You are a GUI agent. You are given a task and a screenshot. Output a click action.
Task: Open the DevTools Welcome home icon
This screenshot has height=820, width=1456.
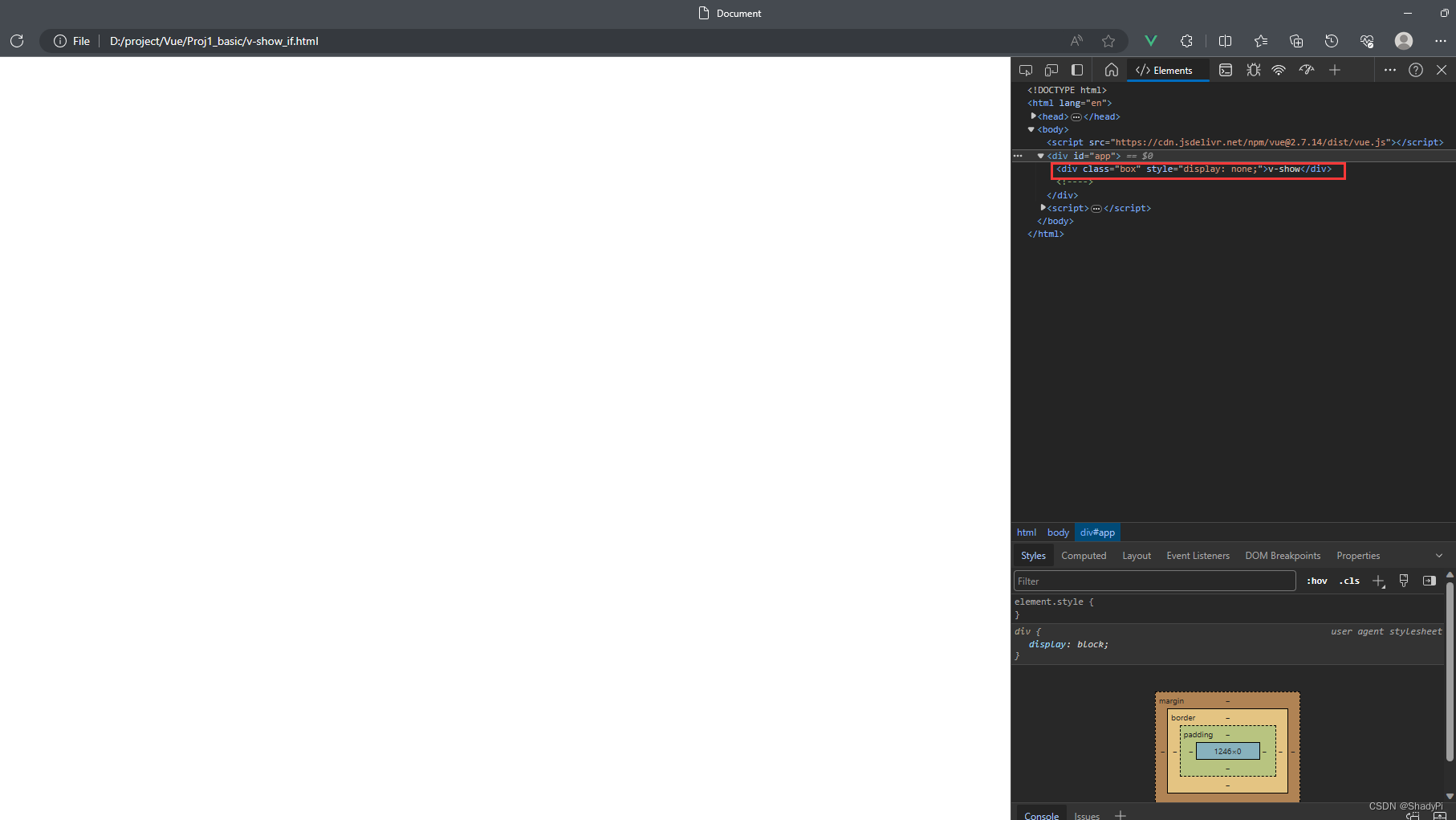[x=1112, y=70]
